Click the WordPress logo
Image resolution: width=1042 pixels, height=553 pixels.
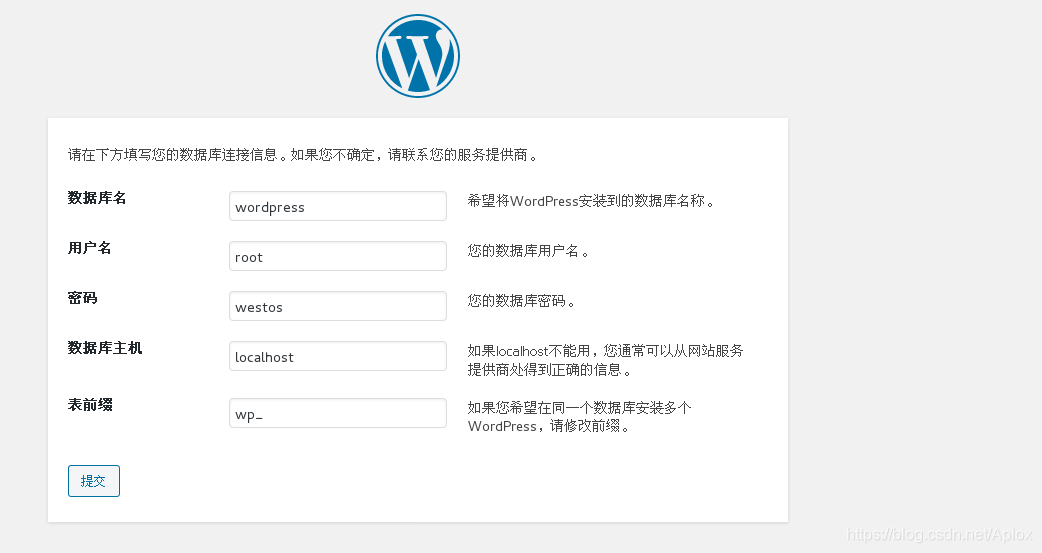[x=418, y=56]
